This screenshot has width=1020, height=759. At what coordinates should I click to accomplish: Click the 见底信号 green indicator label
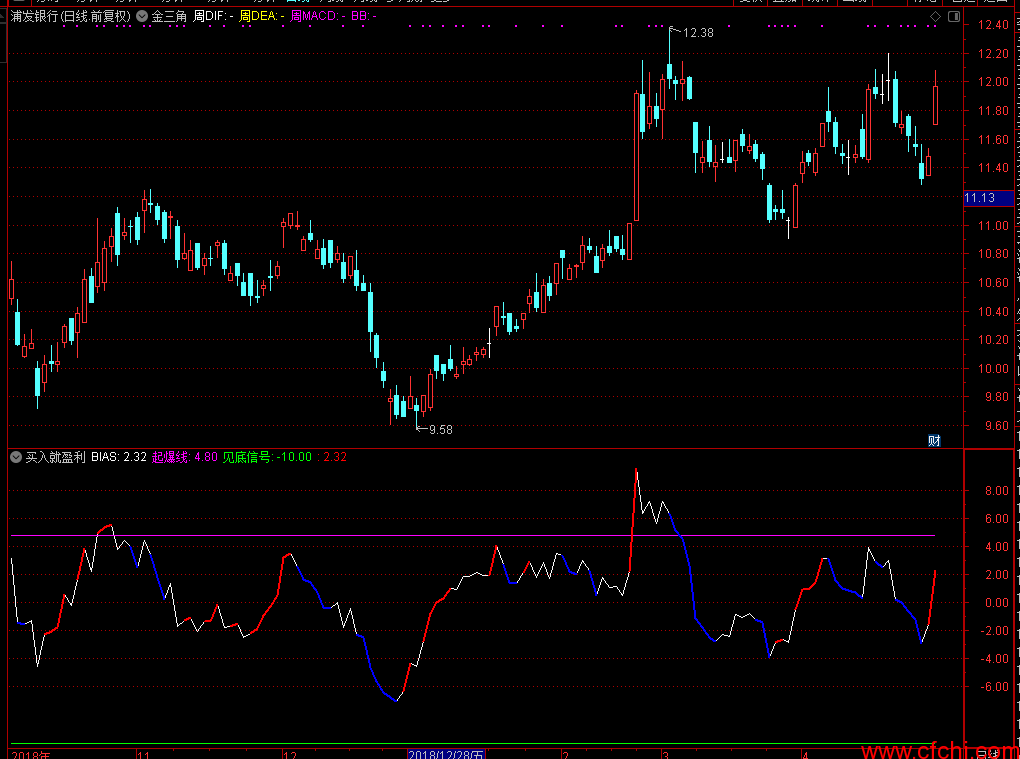coord(247,457)
